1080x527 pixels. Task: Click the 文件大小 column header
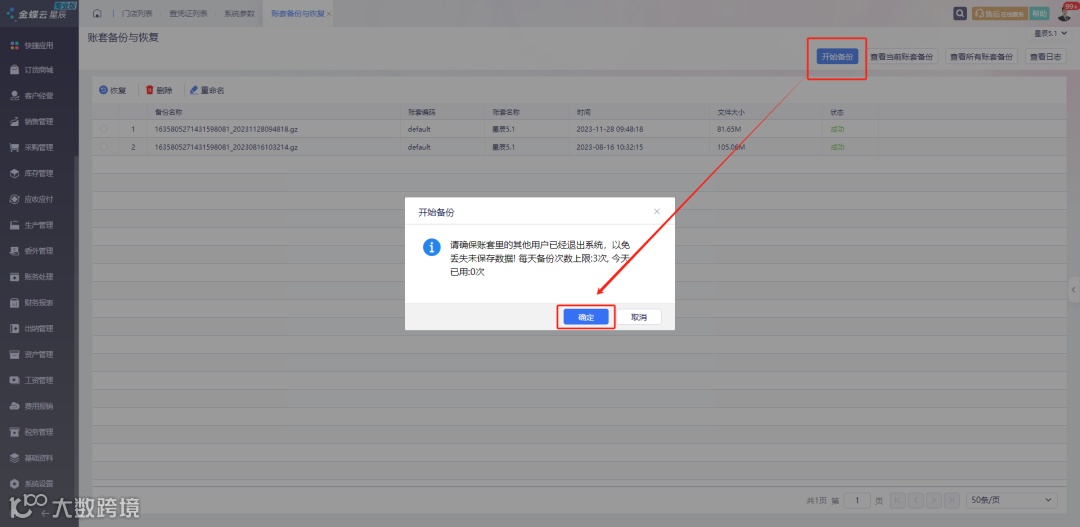[x=731, y=111]
